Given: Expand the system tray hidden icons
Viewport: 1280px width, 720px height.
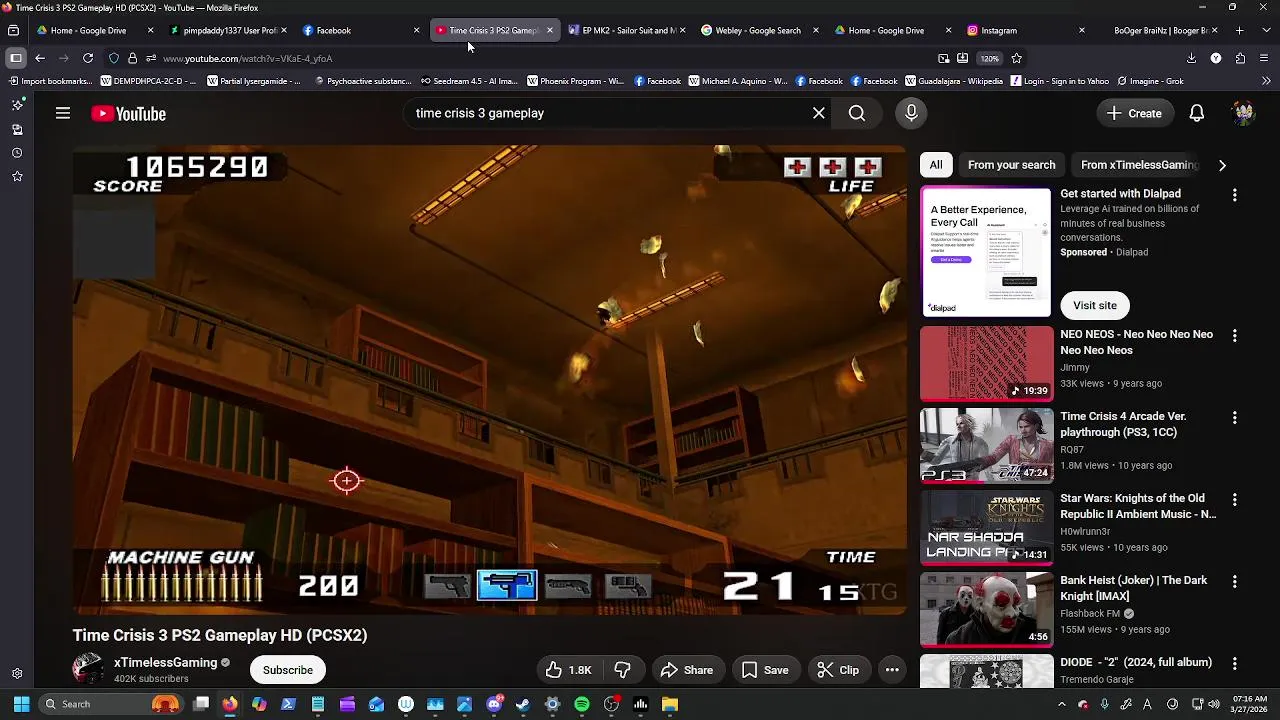Looking at the screenshot, I should click(1062, 704).
